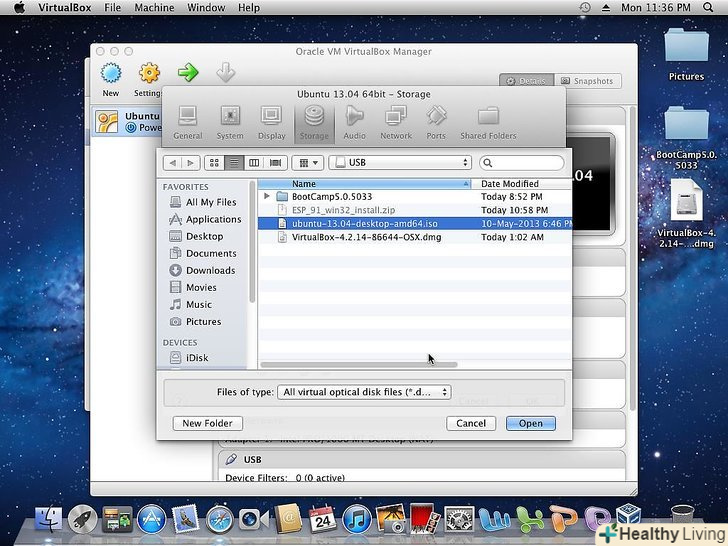This screenshot has height=546, width=728.
Task: Select the Network settings icon
Action: [x=395, y=120]
